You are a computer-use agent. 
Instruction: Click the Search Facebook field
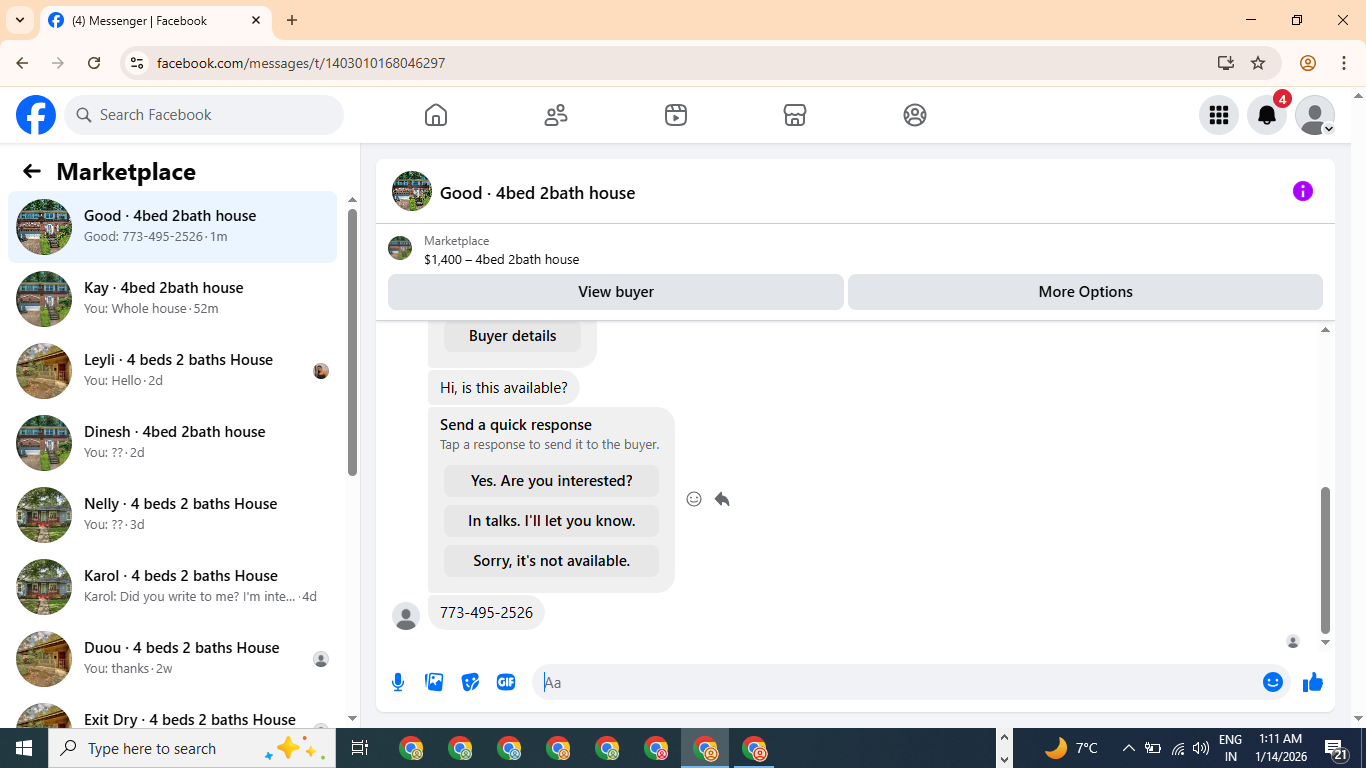click(204, 115)
